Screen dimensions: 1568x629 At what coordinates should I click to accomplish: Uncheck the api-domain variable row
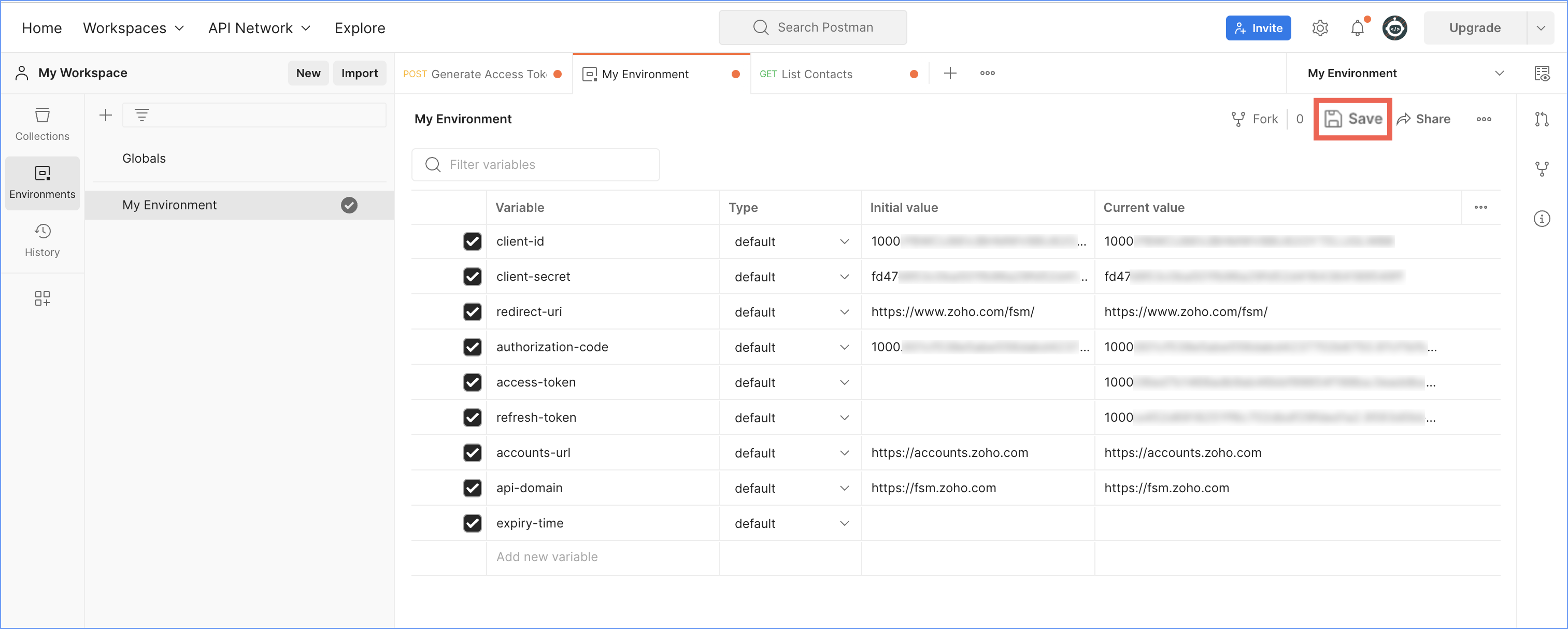coord(473,488)
